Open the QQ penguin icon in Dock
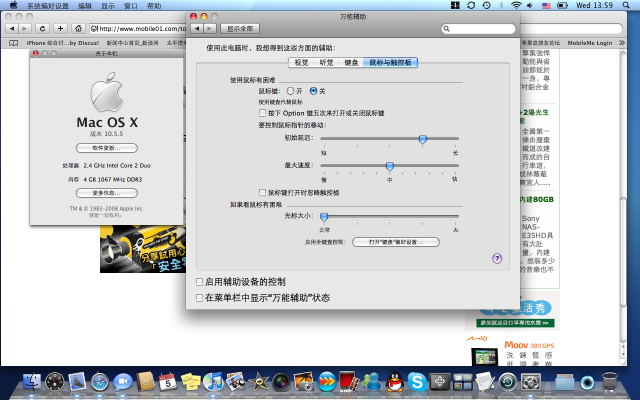Image resolution: width=640 pixels, height=400 pixels. tap(395, 382)
